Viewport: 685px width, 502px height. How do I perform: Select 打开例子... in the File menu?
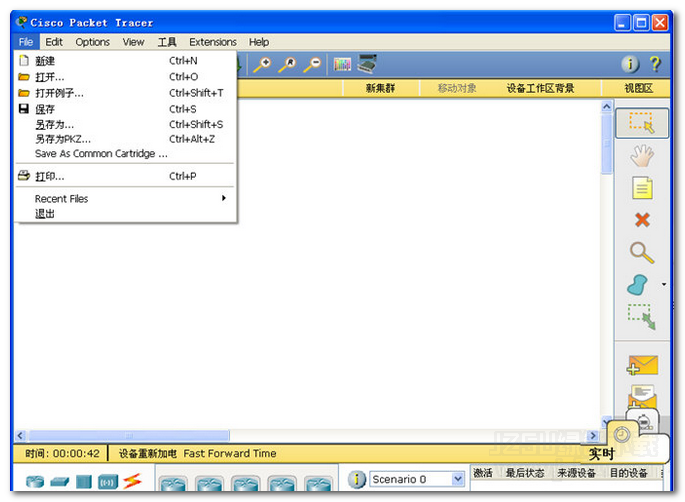(x=126, y=93)
